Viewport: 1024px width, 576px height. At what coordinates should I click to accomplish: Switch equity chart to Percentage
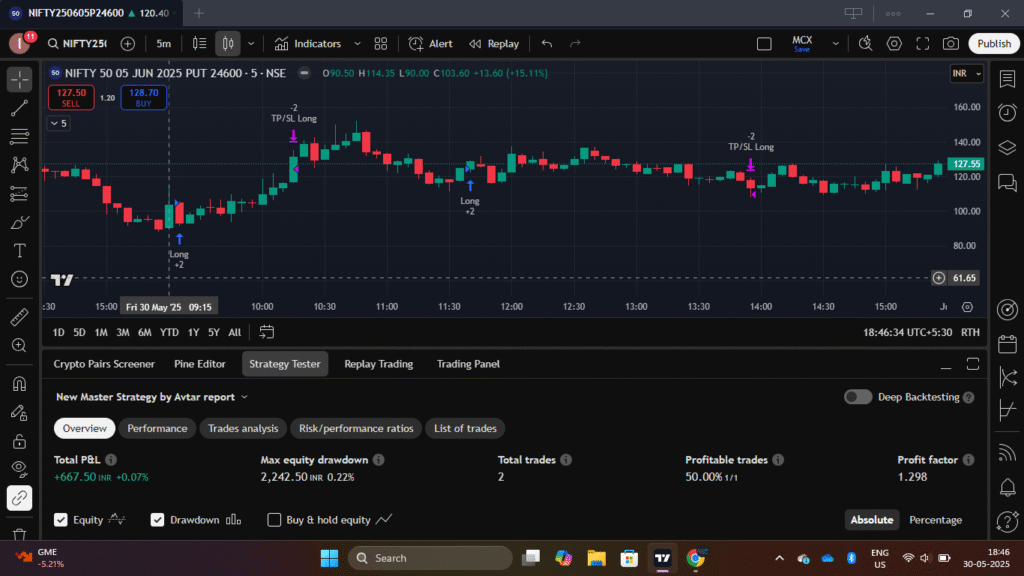click(x=935, y=520)
